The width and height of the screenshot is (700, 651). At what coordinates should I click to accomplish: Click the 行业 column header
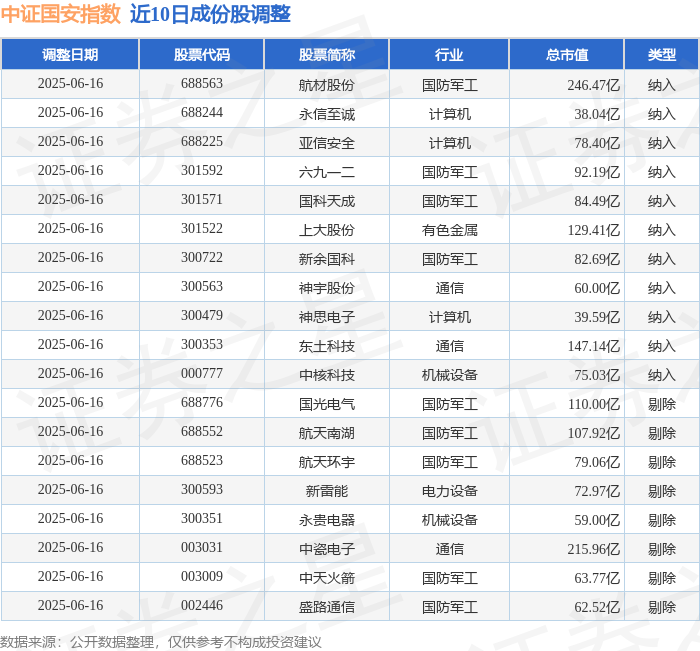pyautogui.click(x=449, y=54)
